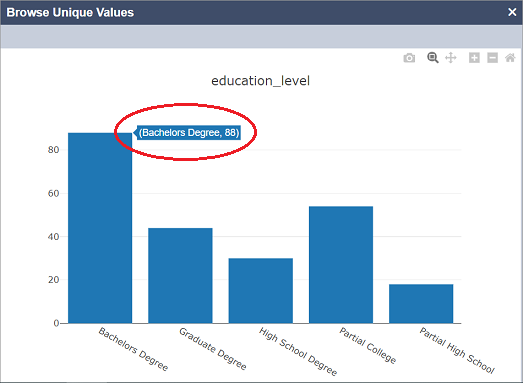Close the Browse Unique Values dialog
523x383 pixels.
(512, 12)
